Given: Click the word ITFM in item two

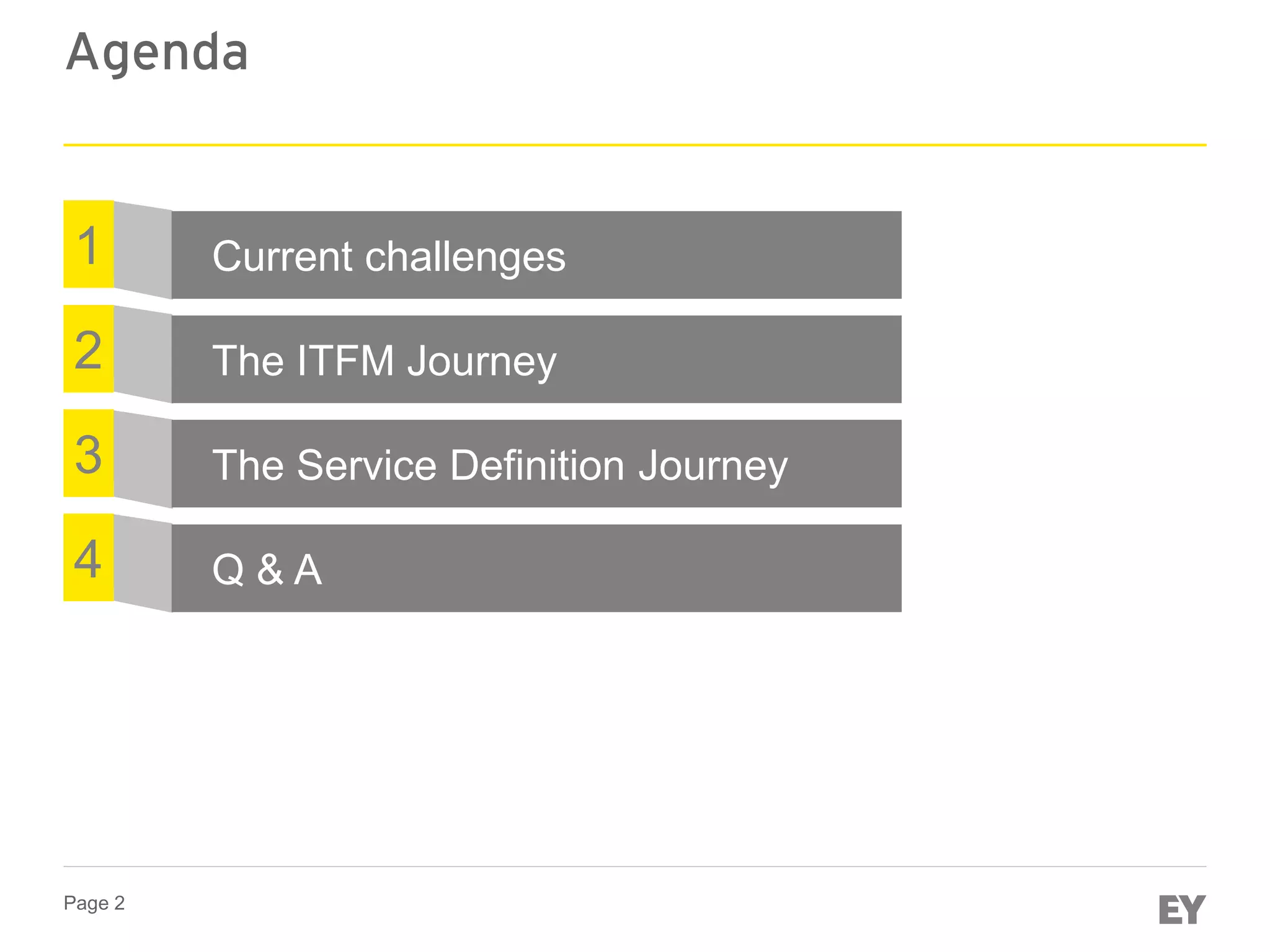Looking at the screenshot, I should coord(345,361).
